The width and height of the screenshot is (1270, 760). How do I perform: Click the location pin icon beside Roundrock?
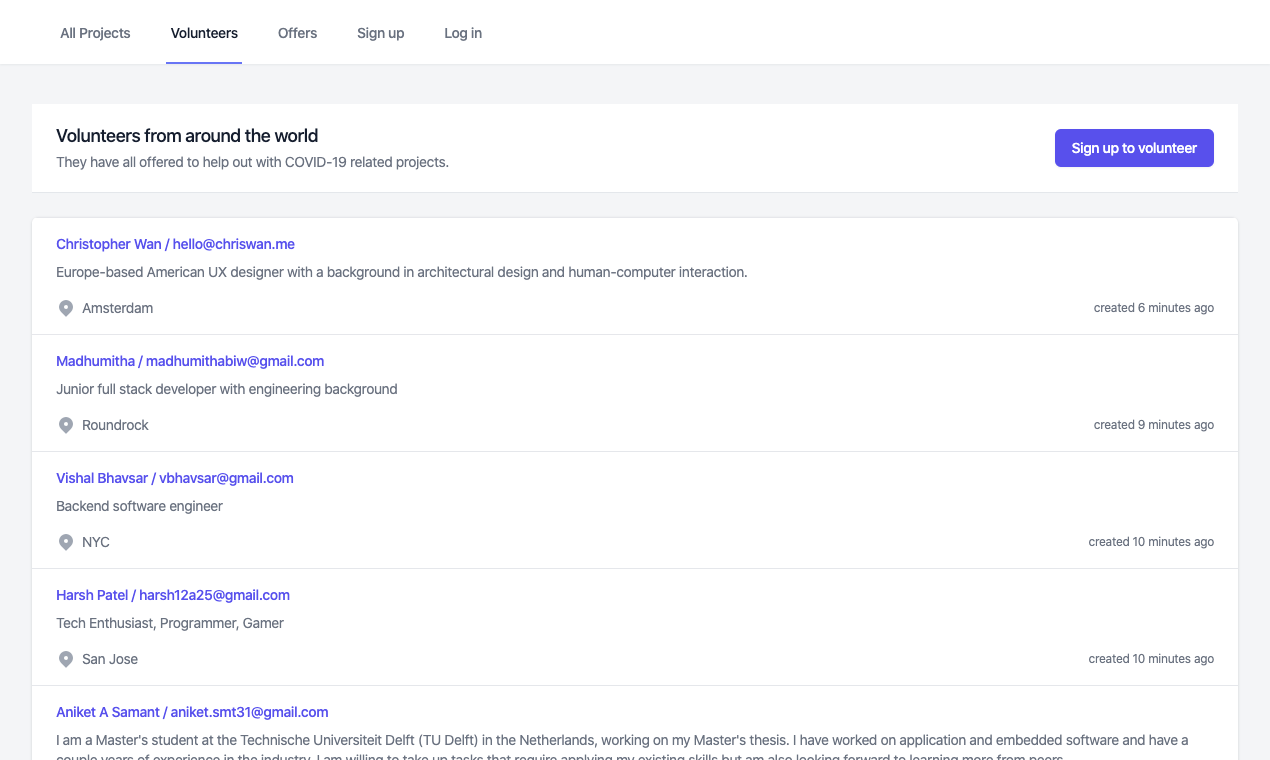[66, 425]
